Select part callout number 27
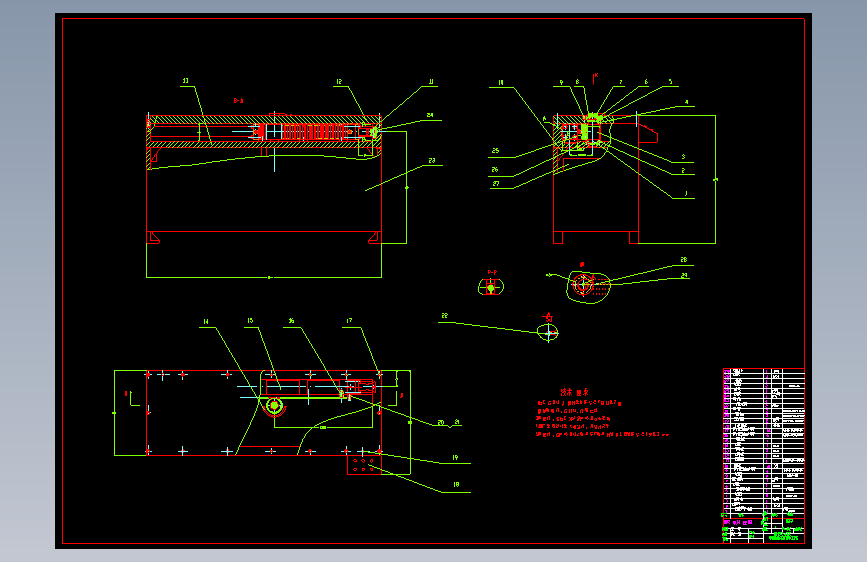The height and width of the screenshot is (562, 867). (496, 184)
